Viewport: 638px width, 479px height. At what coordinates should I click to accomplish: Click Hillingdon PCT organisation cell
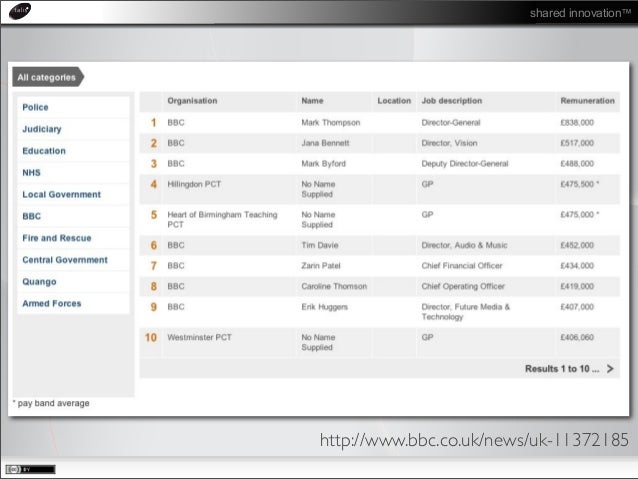point(194,184)
